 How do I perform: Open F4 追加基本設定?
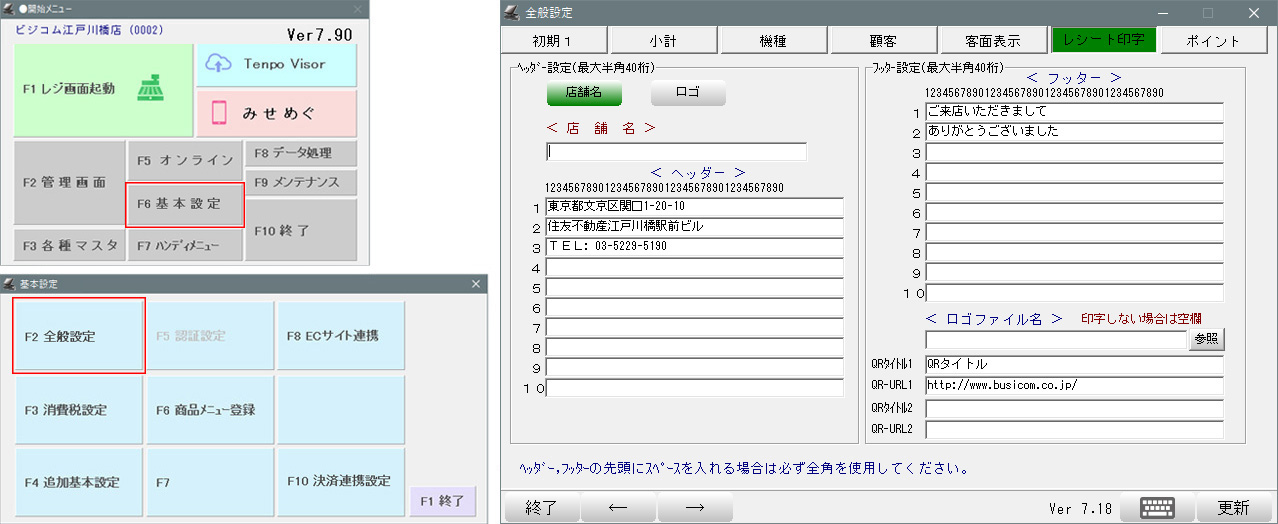(79, 482)
